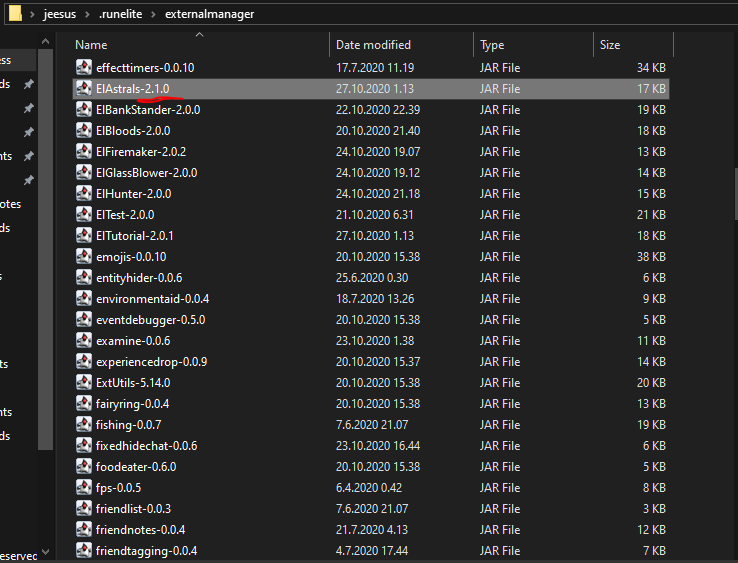738x563 pixels.
Task: Click the JAR icon of environmentaid-0.0.4
Action: [84, 298]
